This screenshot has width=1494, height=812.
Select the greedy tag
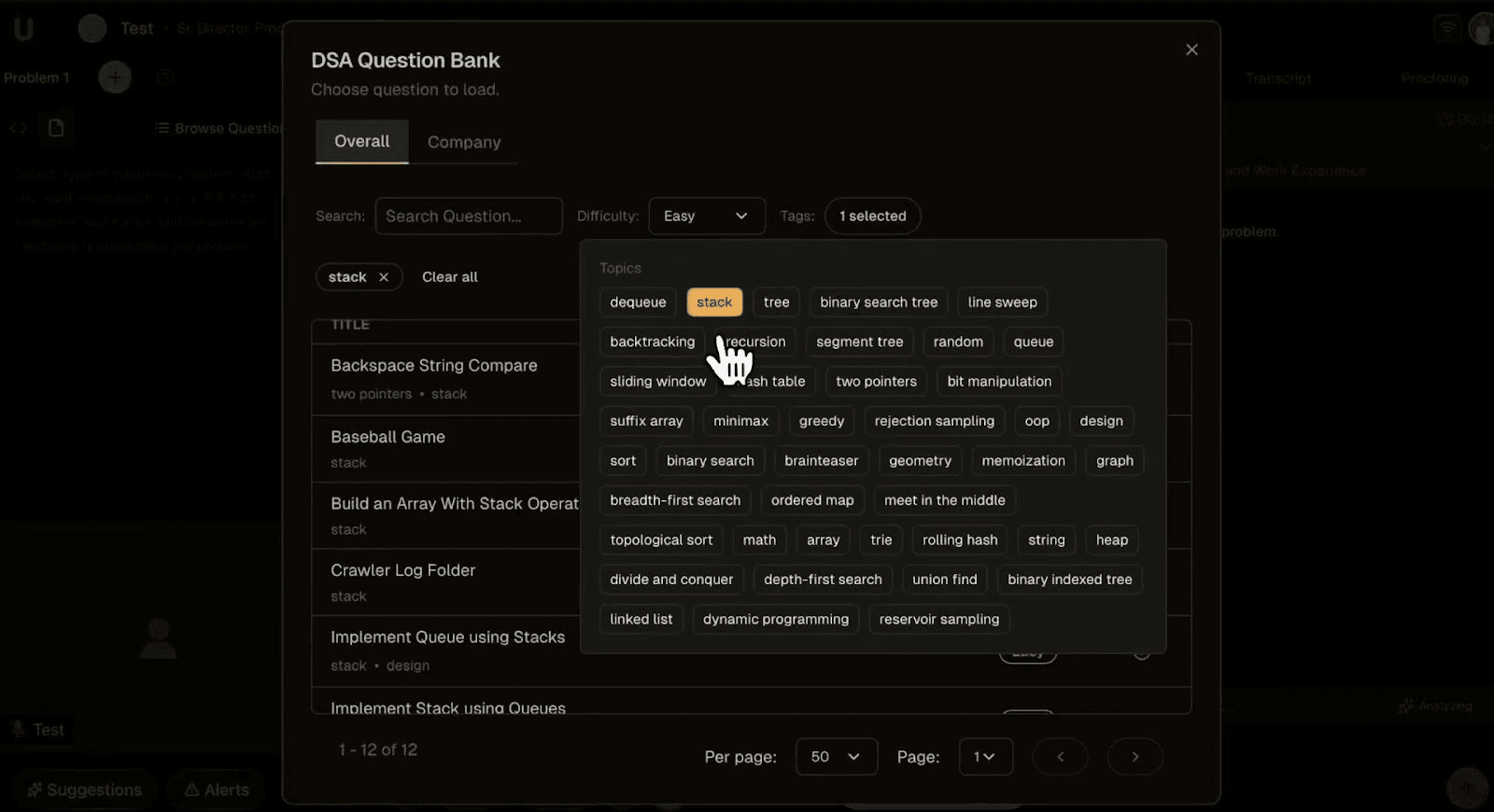[822, 421]
